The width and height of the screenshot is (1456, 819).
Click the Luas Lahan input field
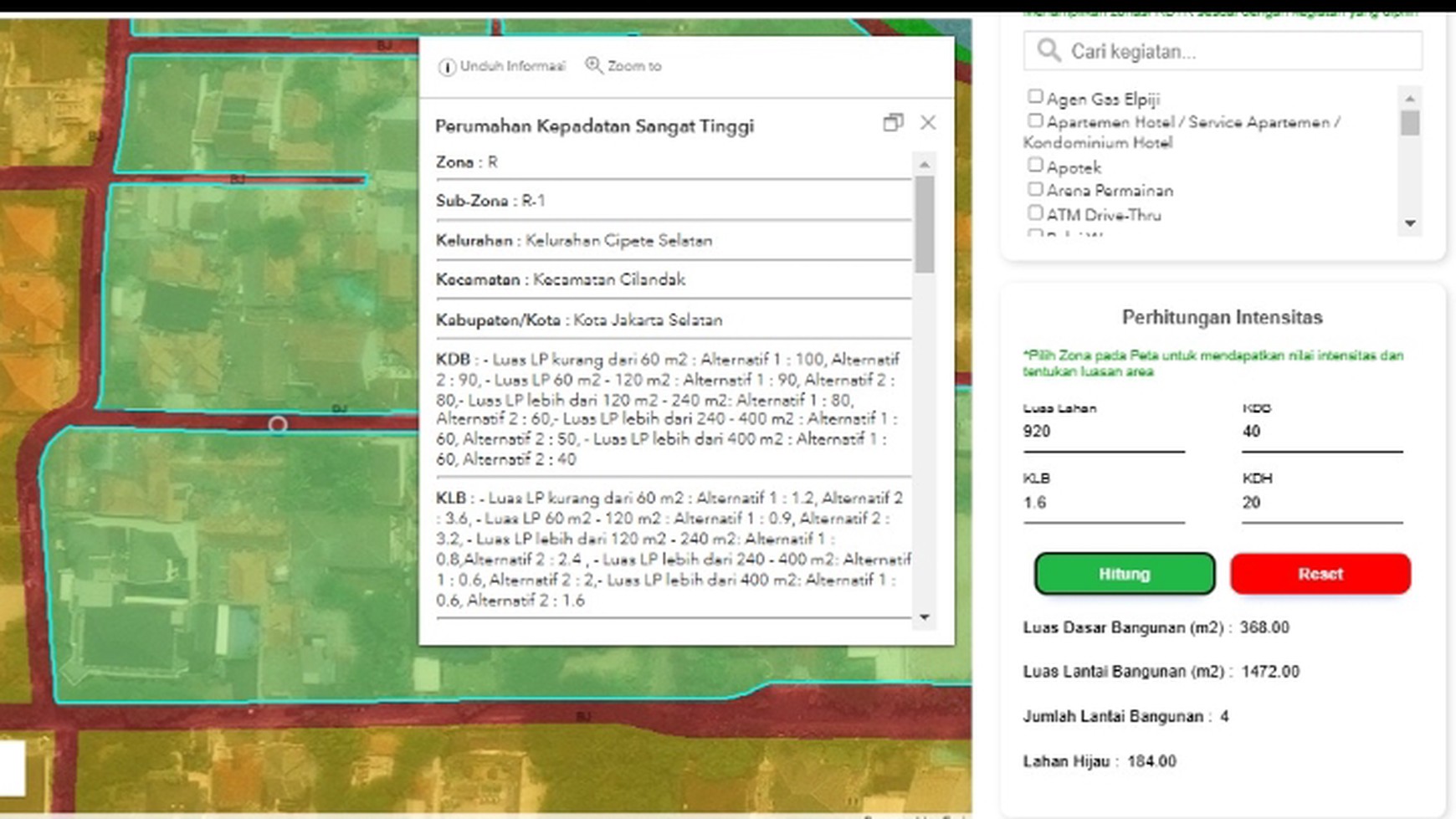[1104, 433]
